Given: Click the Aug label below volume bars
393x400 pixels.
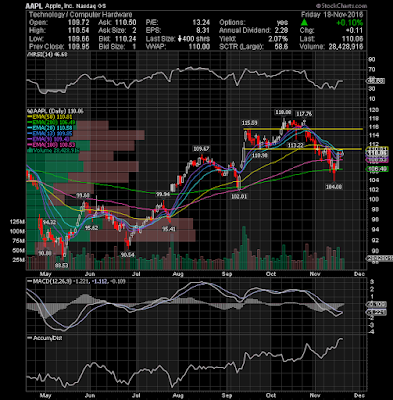Looking at the screenshot, I should tap(178, 274).
